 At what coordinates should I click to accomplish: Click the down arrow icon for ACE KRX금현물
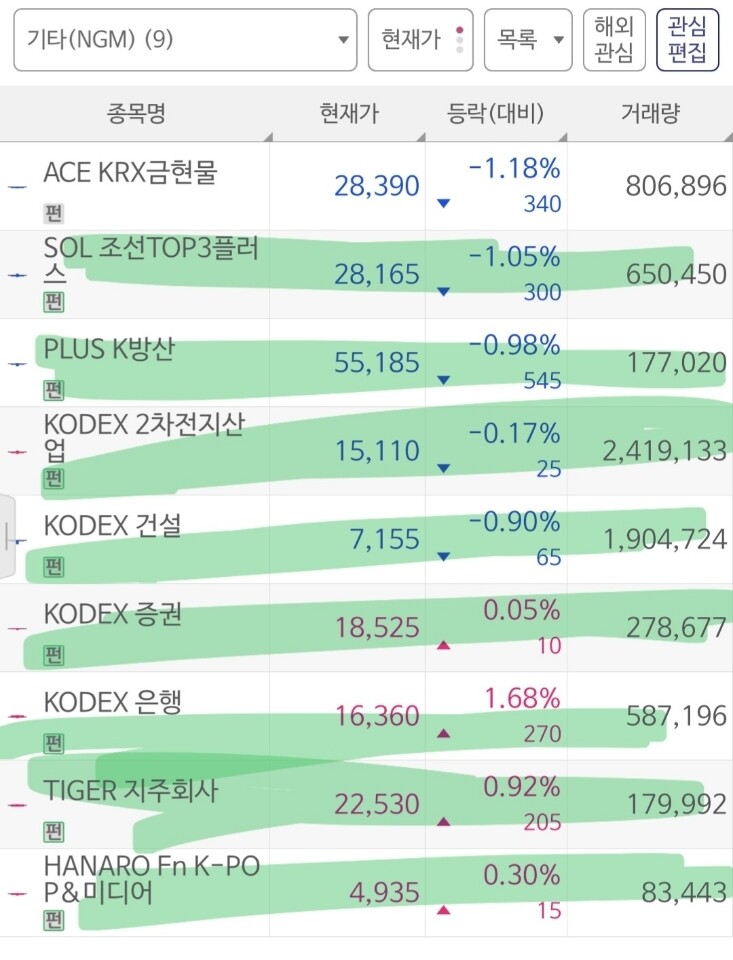coord(443,203)
